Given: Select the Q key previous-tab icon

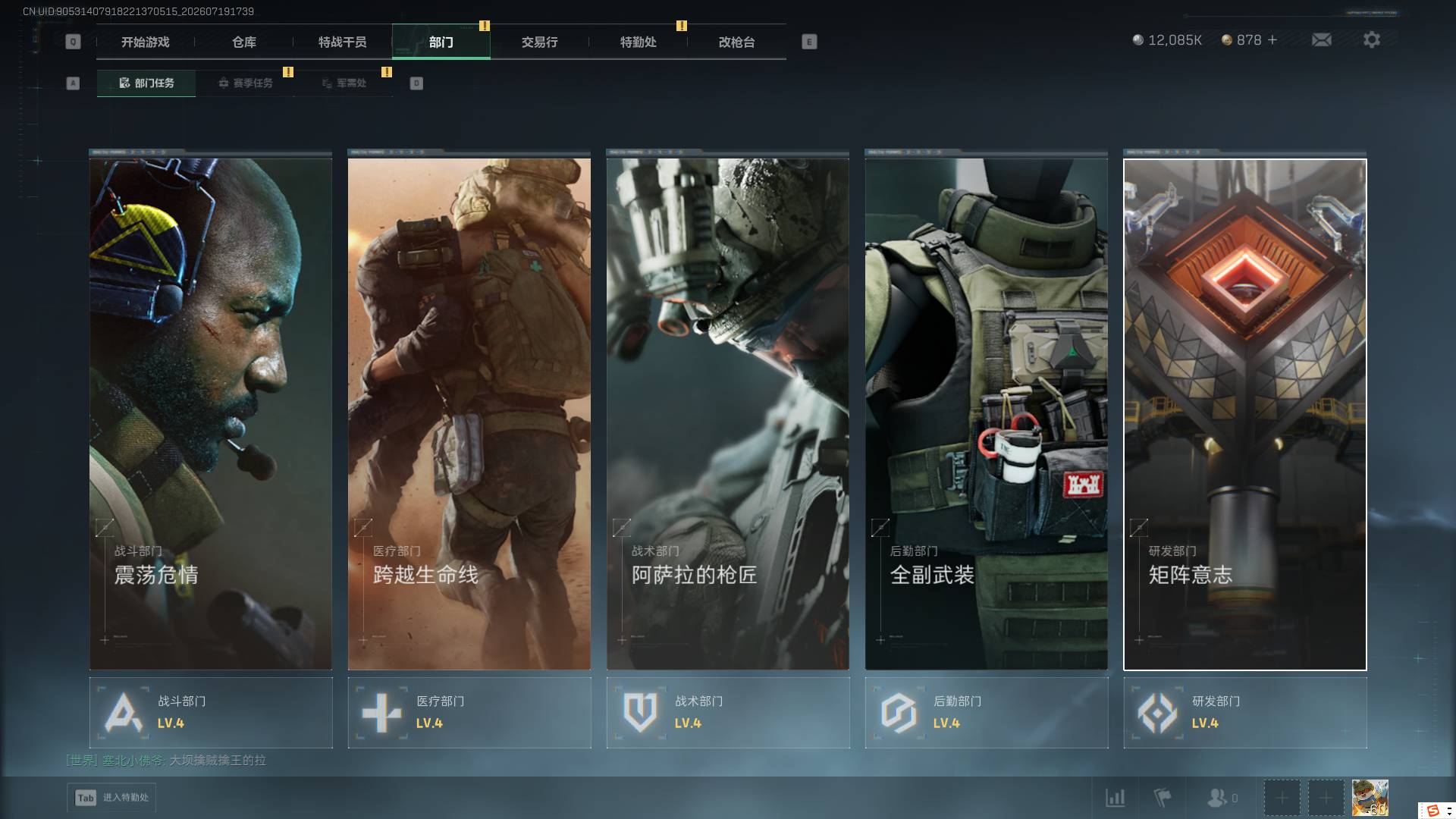Looking at the screenshot, I should point(73,42).
